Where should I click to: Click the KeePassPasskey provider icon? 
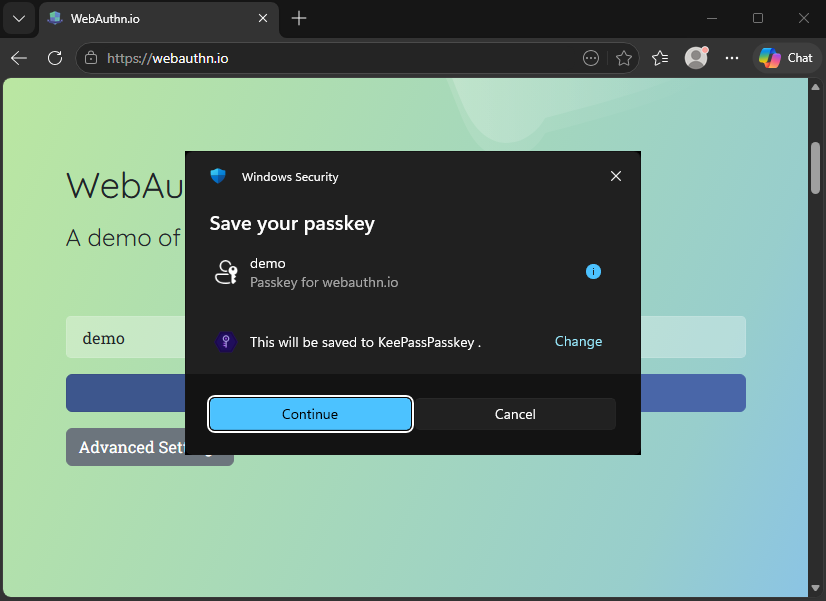point(225,342)
